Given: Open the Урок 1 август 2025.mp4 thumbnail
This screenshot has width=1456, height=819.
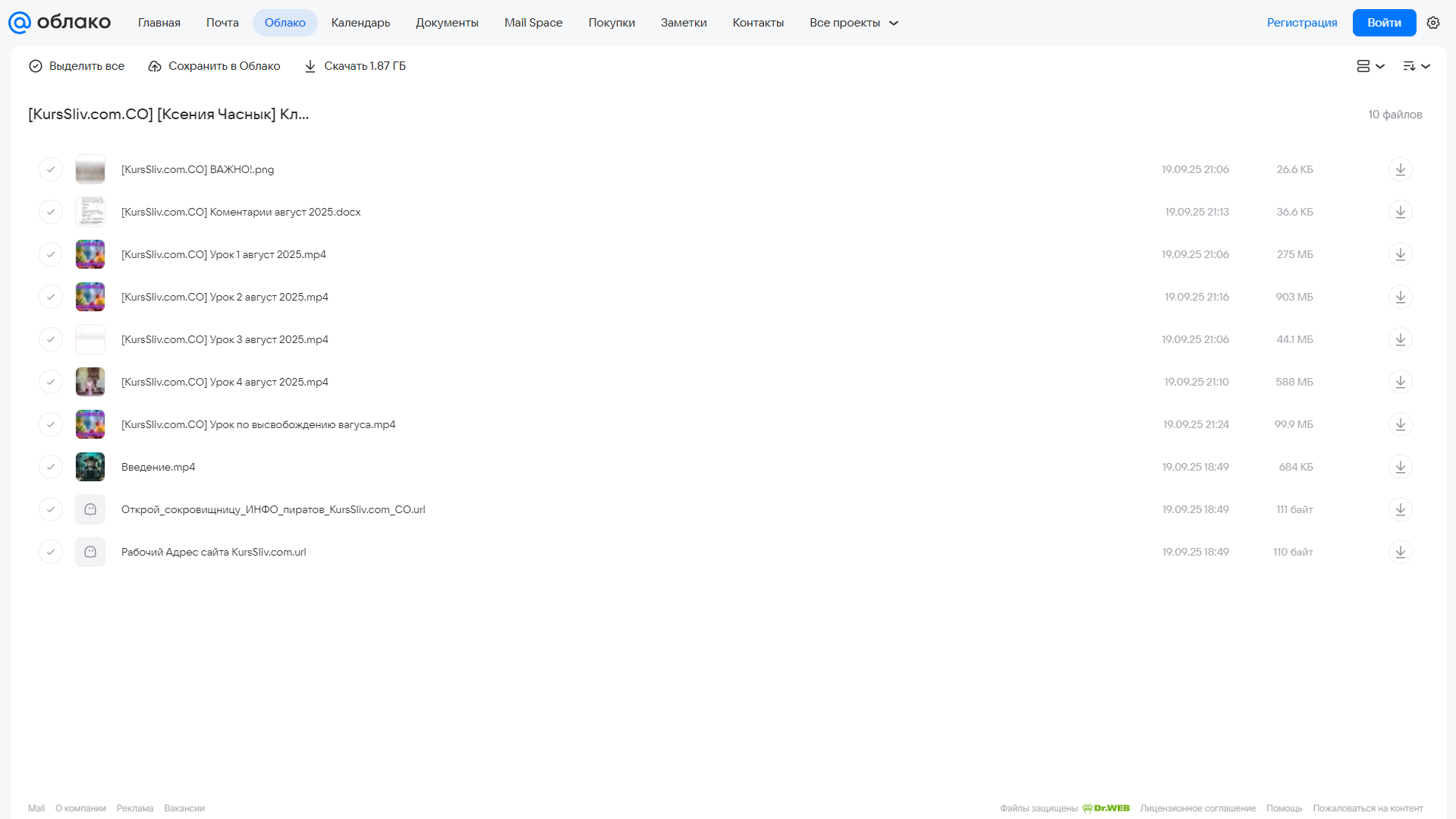Looking at the screenshot, I should [90, 254].
